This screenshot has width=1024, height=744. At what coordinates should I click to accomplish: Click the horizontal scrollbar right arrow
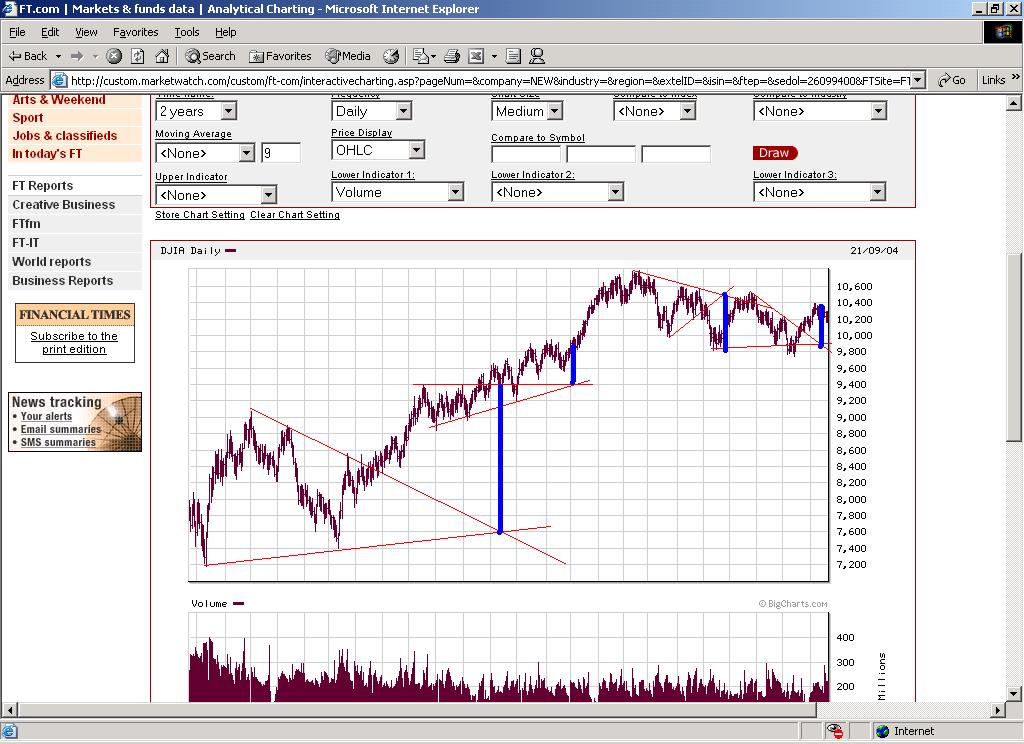pos(998,710)
